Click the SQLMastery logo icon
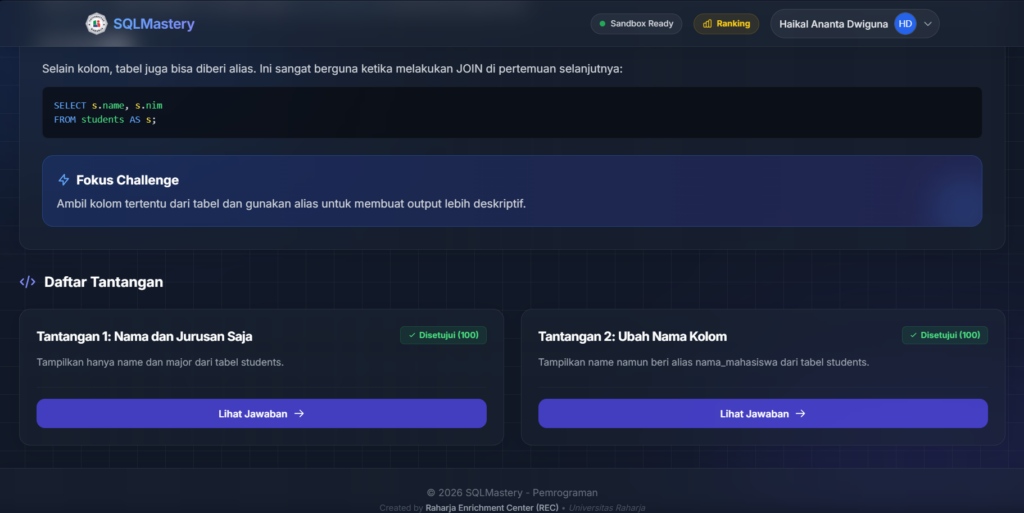Image resolution: width=1024 pixels, height=513 pixels. (97, 23)
